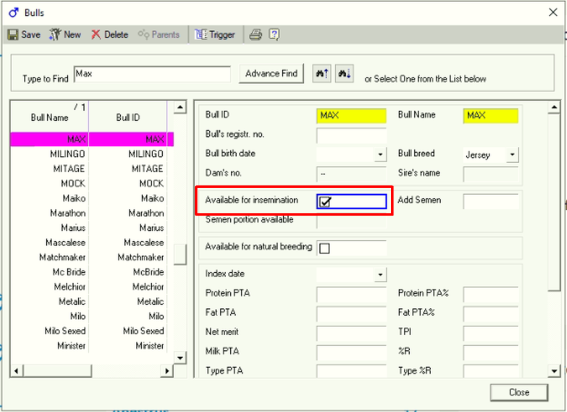Sort list by Bull ID column header

[x=128, y=117]
